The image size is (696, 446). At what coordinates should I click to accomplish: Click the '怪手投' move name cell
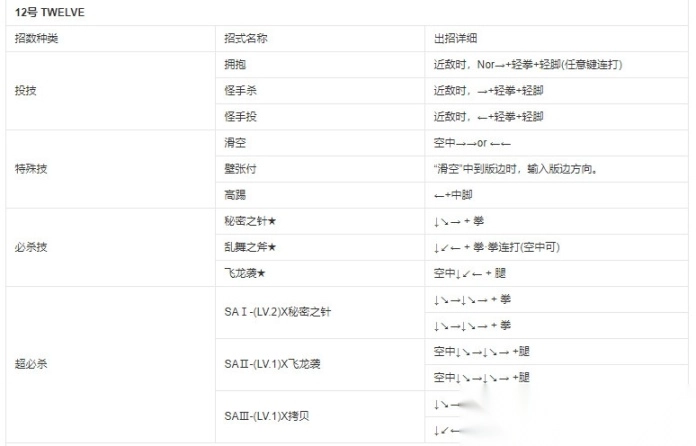tap(240, 116)
